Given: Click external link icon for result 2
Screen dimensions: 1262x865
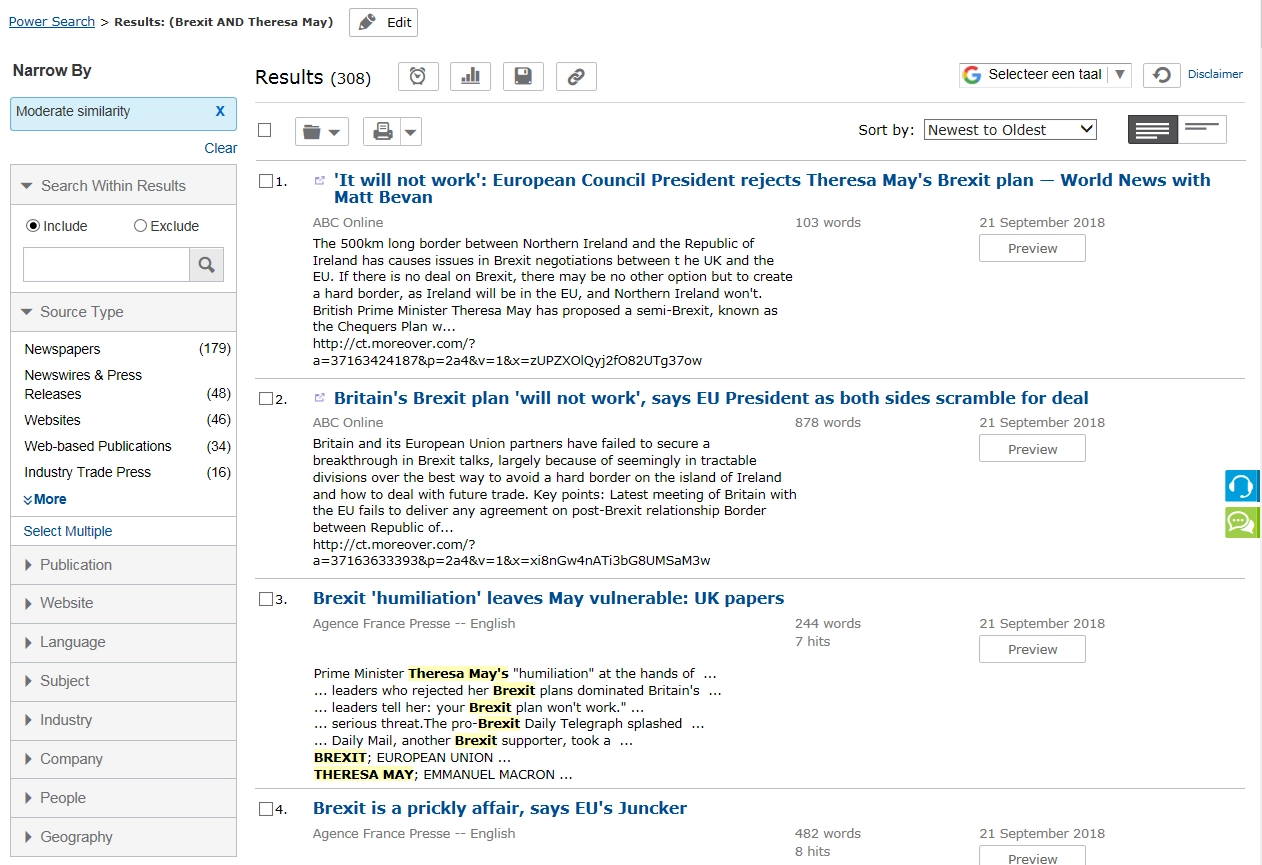Looking at the screenshot, I should click(x=320, y=398).
